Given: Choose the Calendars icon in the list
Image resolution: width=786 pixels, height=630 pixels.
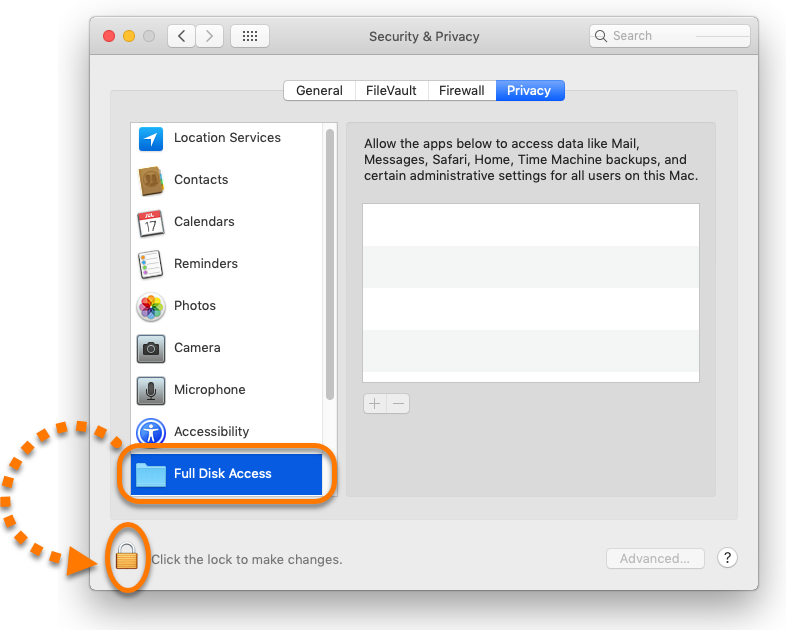Looking at the screenshot, I should (x=151, y=223).
